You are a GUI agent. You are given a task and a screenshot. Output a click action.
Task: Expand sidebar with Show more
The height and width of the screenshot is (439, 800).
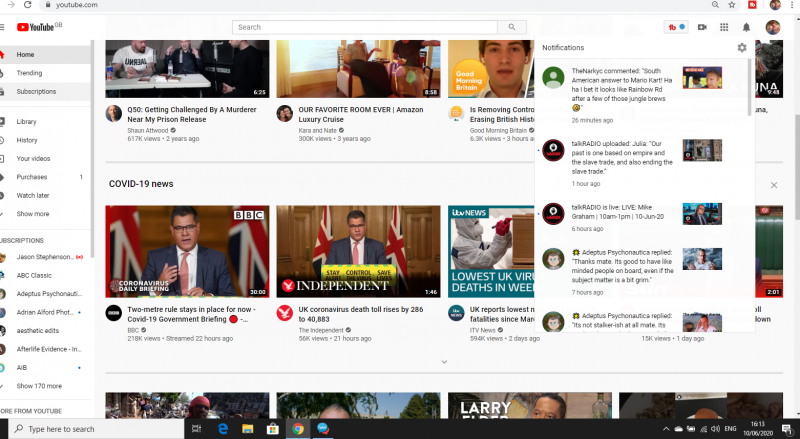pyautogui.click(x=32, y=214)
